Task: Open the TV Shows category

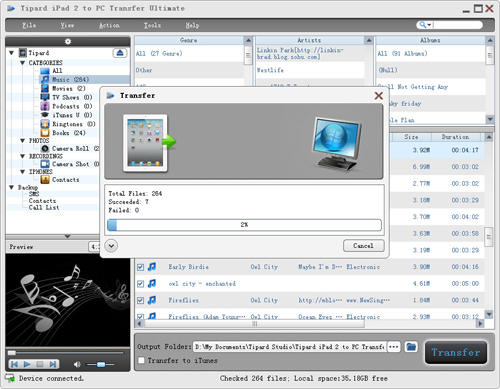Action: click(72, 97)
